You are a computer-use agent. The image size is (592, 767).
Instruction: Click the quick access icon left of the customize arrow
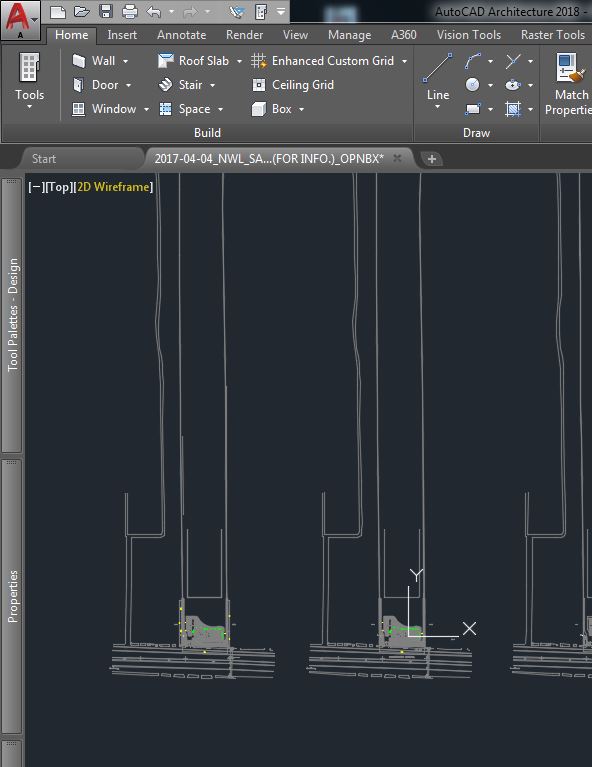261,11
